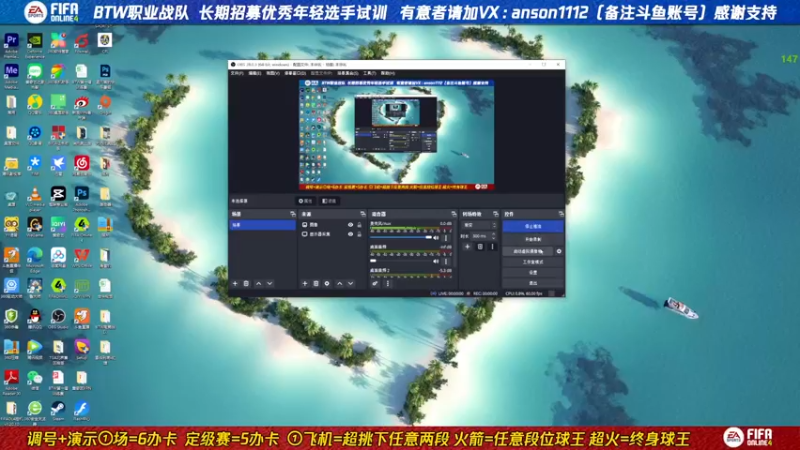Toggle Studio Mode (工作室模式) button
The image size is (800, 450).
point(533,262)
